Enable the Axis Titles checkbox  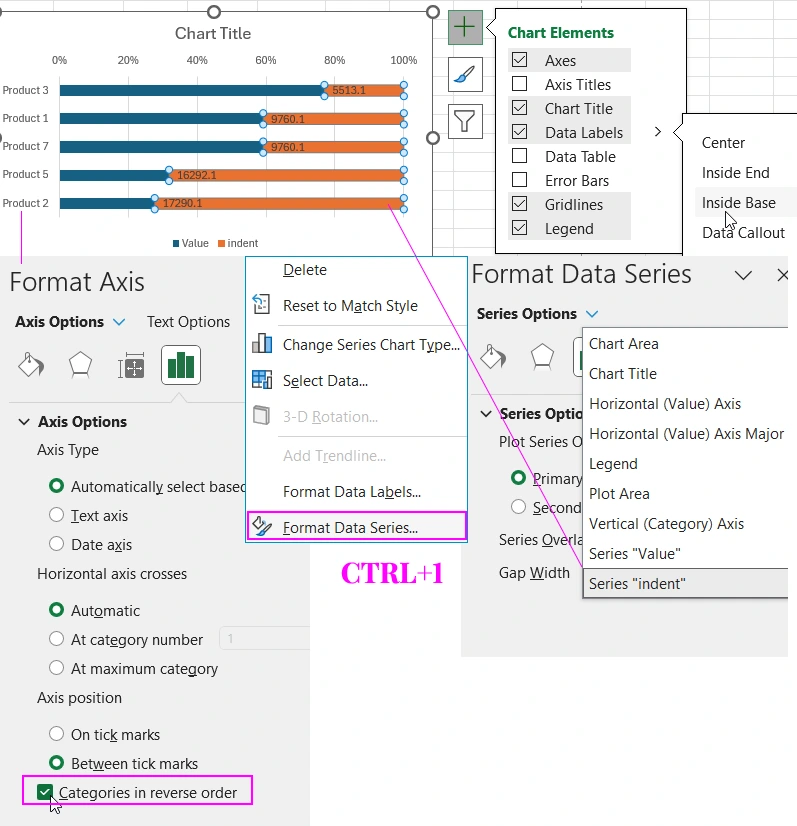pos(520,85)
